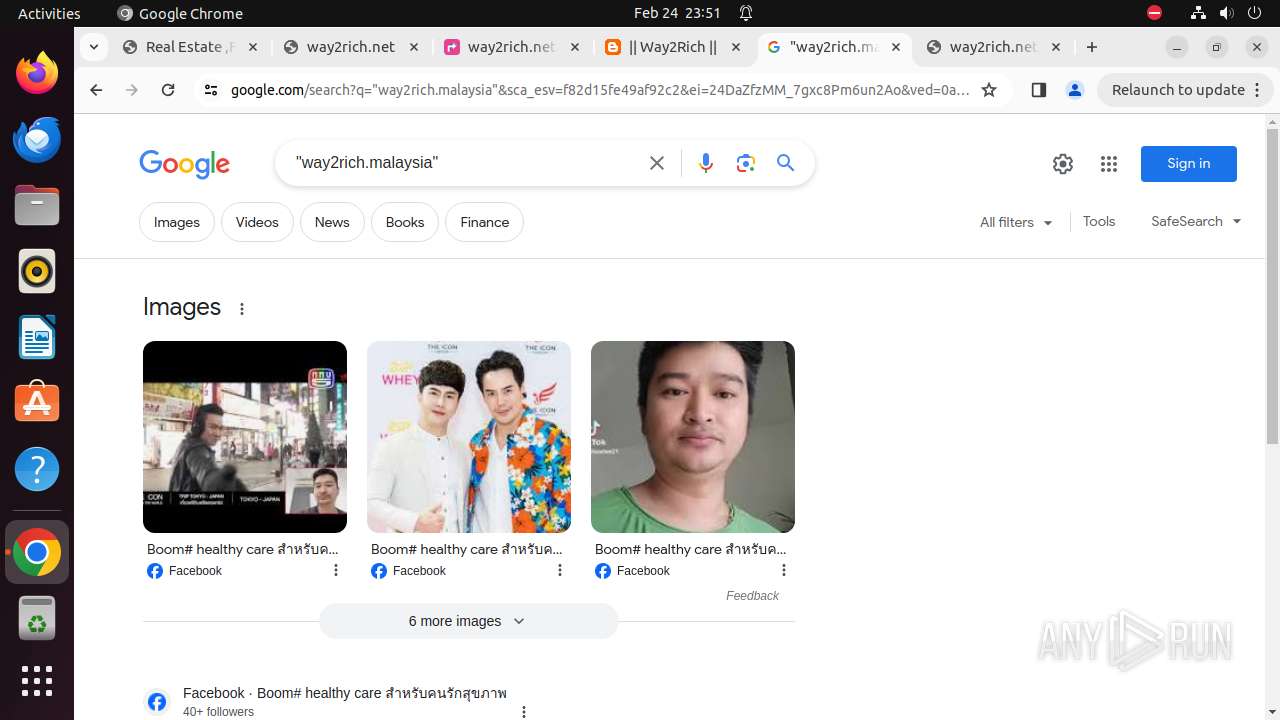1280x720 pixels.
Task: Go forward to next page
Action: point(132,90)
